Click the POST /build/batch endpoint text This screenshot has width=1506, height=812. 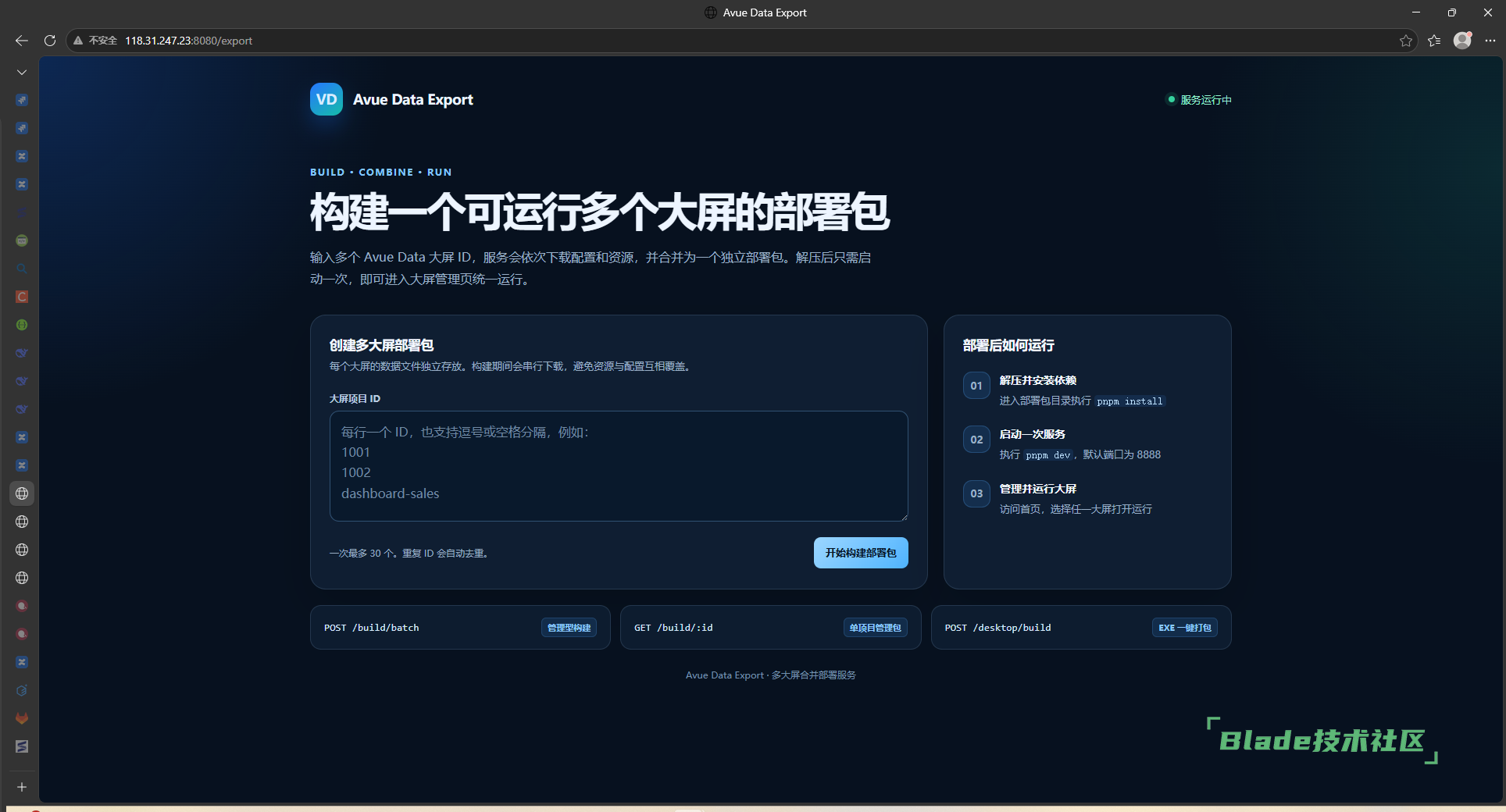pos(372,628)
